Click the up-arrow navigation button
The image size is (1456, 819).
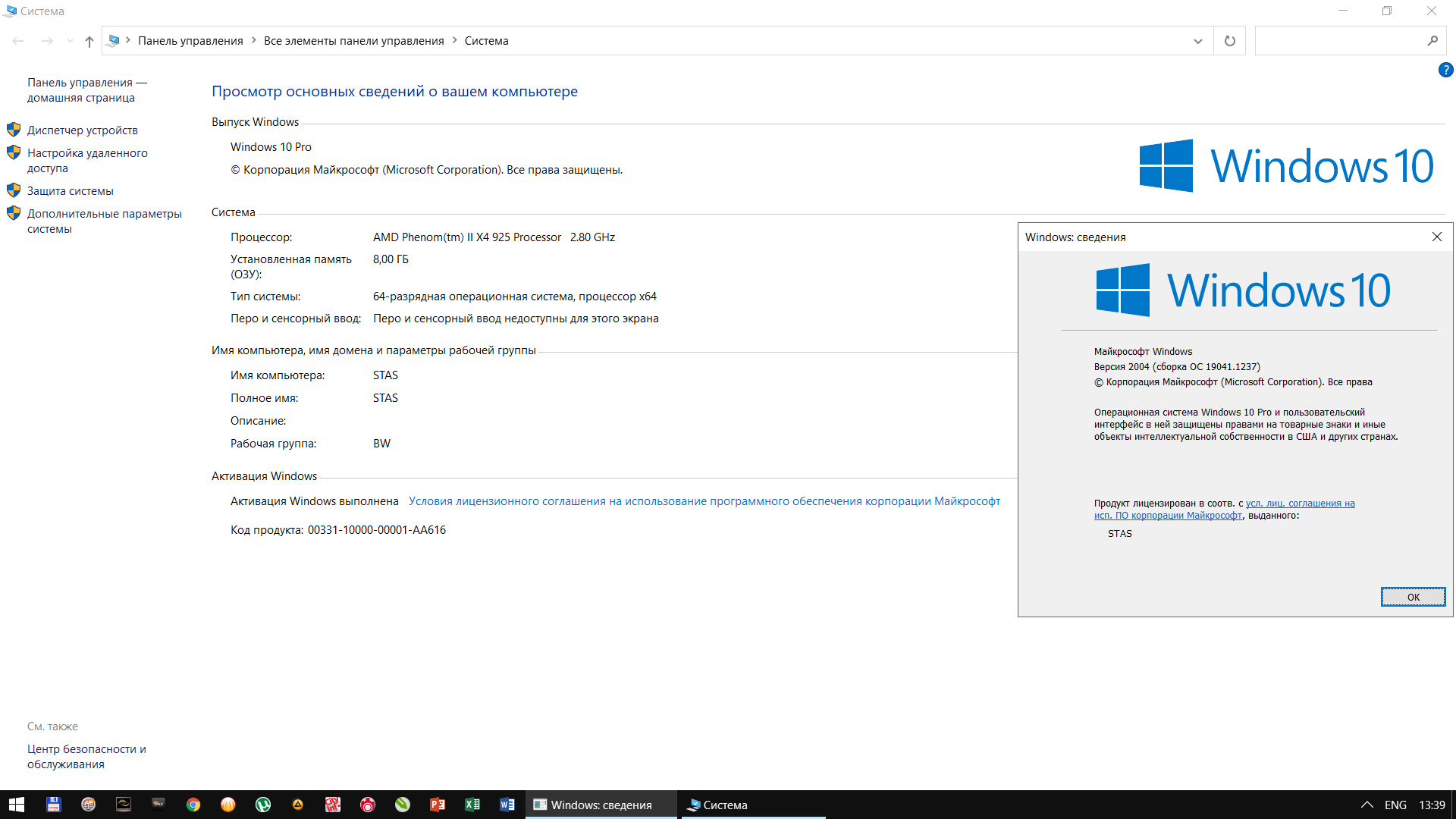(89, 41)
